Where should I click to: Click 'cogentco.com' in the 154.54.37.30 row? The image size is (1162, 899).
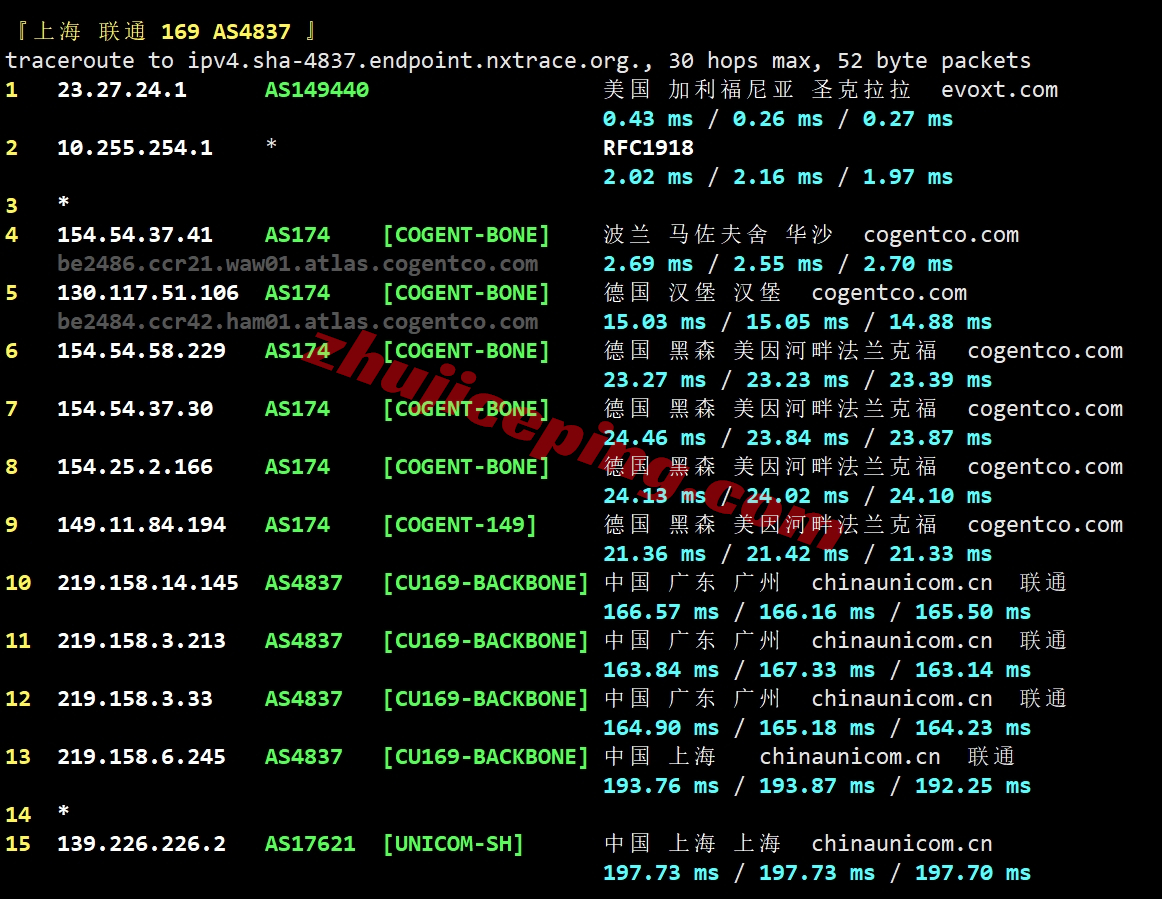(x=1046, y=409)
